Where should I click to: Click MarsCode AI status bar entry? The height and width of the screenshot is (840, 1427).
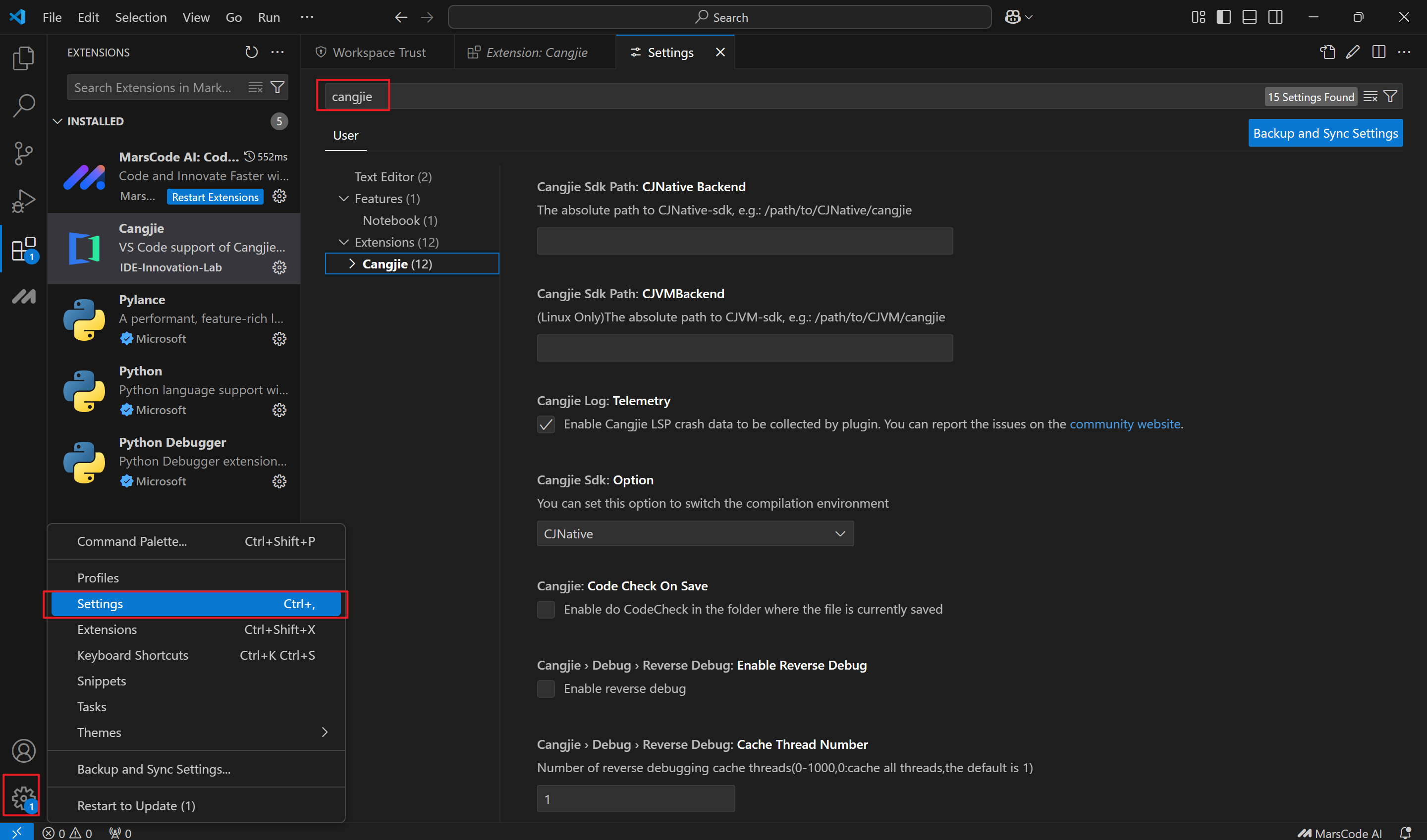[1339, 833]
